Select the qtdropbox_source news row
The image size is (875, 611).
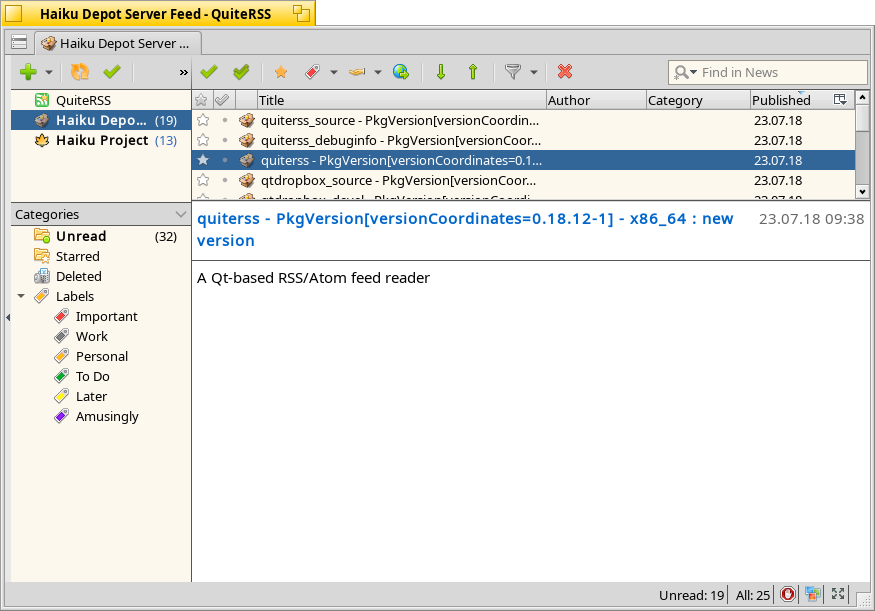[x=523, y=181]
